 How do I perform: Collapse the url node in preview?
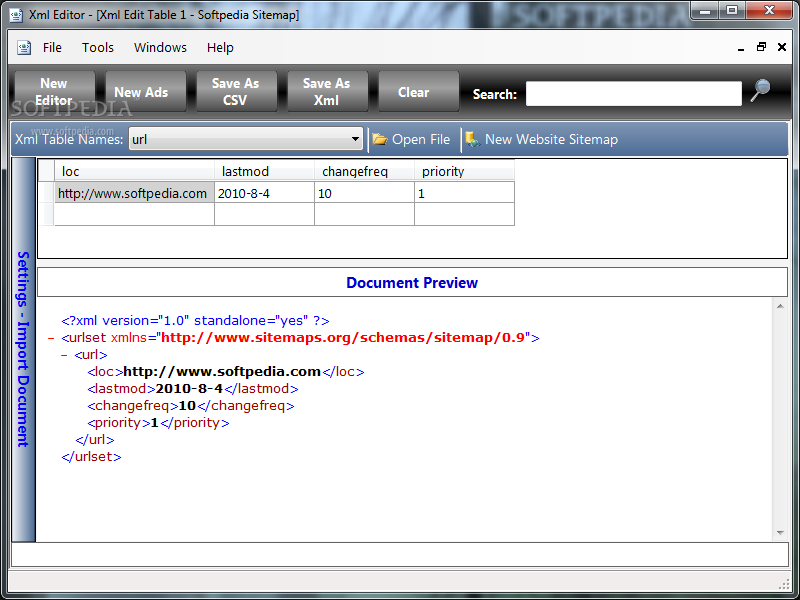[64, 355]
